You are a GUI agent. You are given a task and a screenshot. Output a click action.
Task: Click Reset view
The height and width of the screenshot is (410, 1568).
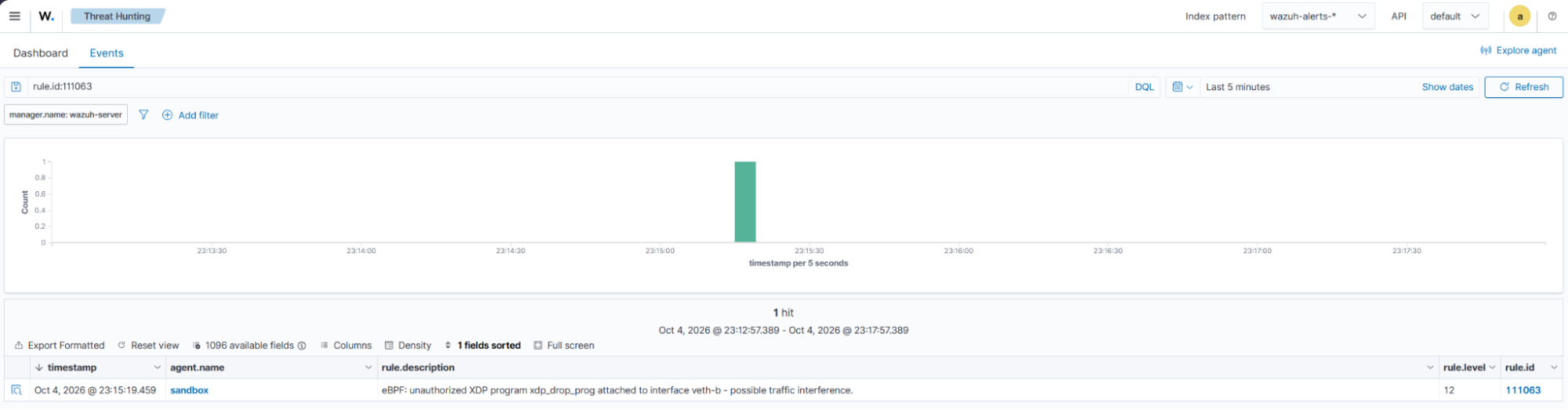coord(148,345)
